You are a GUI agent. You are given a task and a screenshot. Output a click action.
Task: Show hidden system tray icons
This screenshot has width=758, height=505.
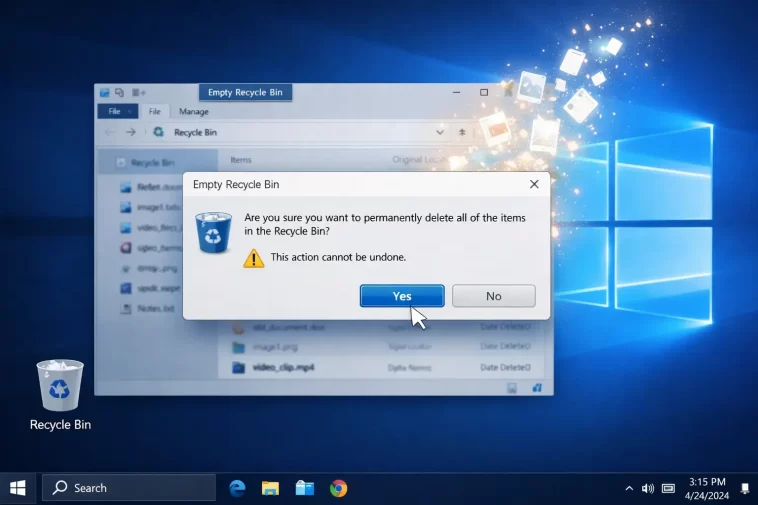(x=629, y=489)
